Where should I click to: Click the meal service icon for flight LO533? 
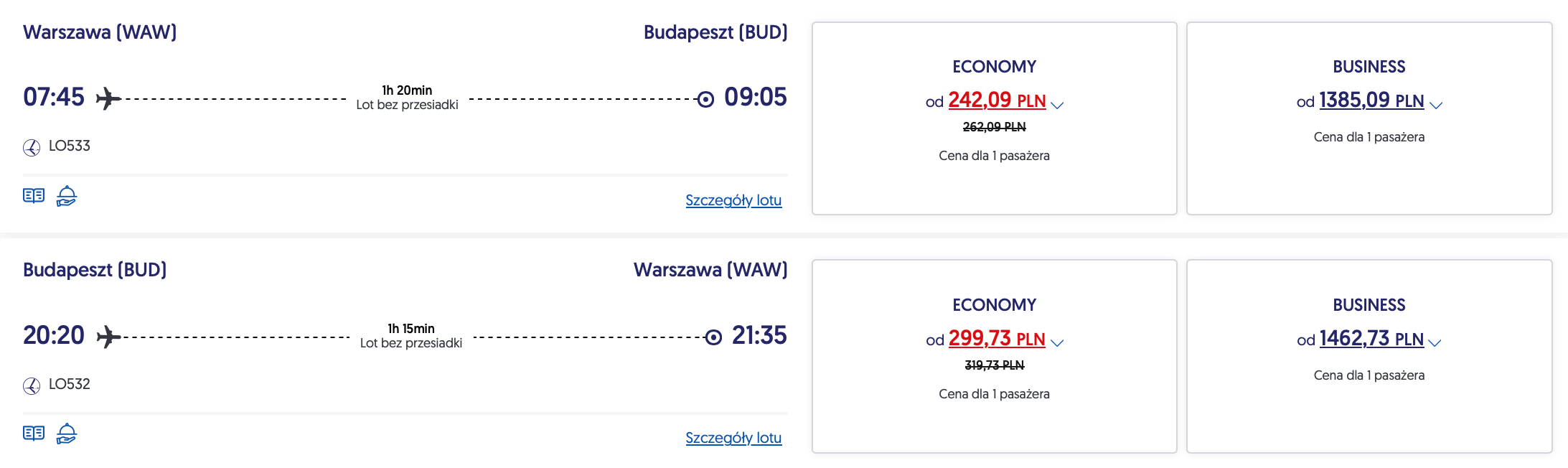click(x=67, y=196)
